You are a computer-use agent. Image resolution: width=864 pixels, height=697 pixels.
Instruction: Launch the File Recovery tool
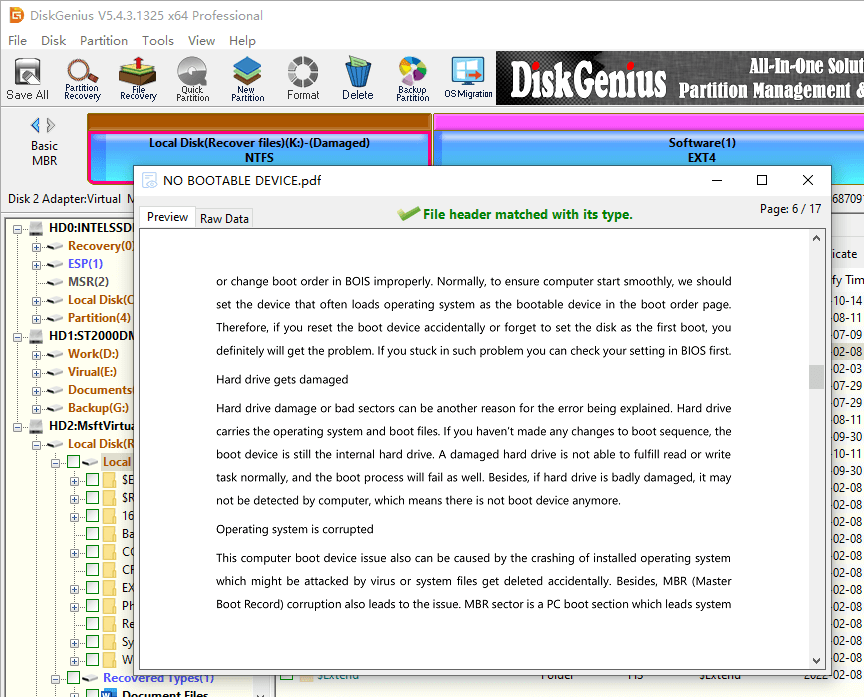(x=138, y=78)
